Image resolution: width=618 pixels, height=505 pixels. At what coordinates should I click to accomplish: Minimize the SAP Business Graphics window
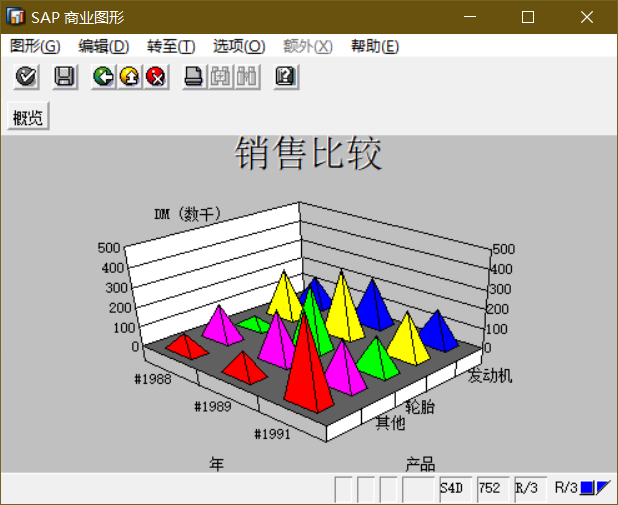pos(470,17)
